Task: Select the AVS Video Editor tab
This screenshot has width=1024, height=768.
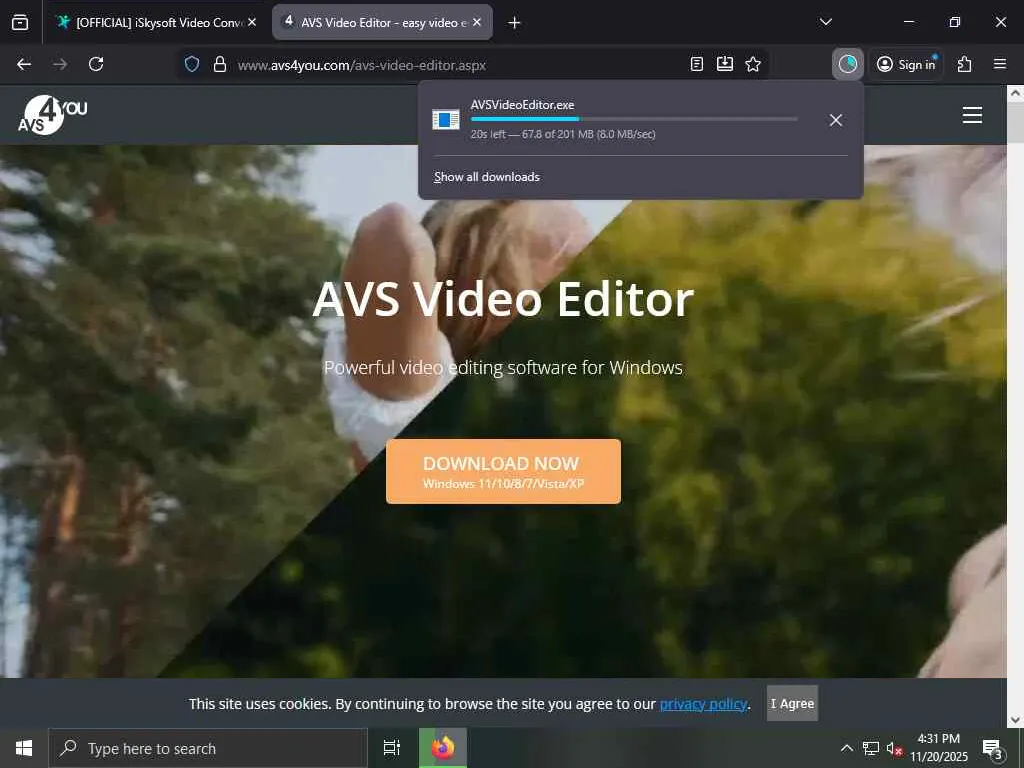Action: (x=383, y=22)
